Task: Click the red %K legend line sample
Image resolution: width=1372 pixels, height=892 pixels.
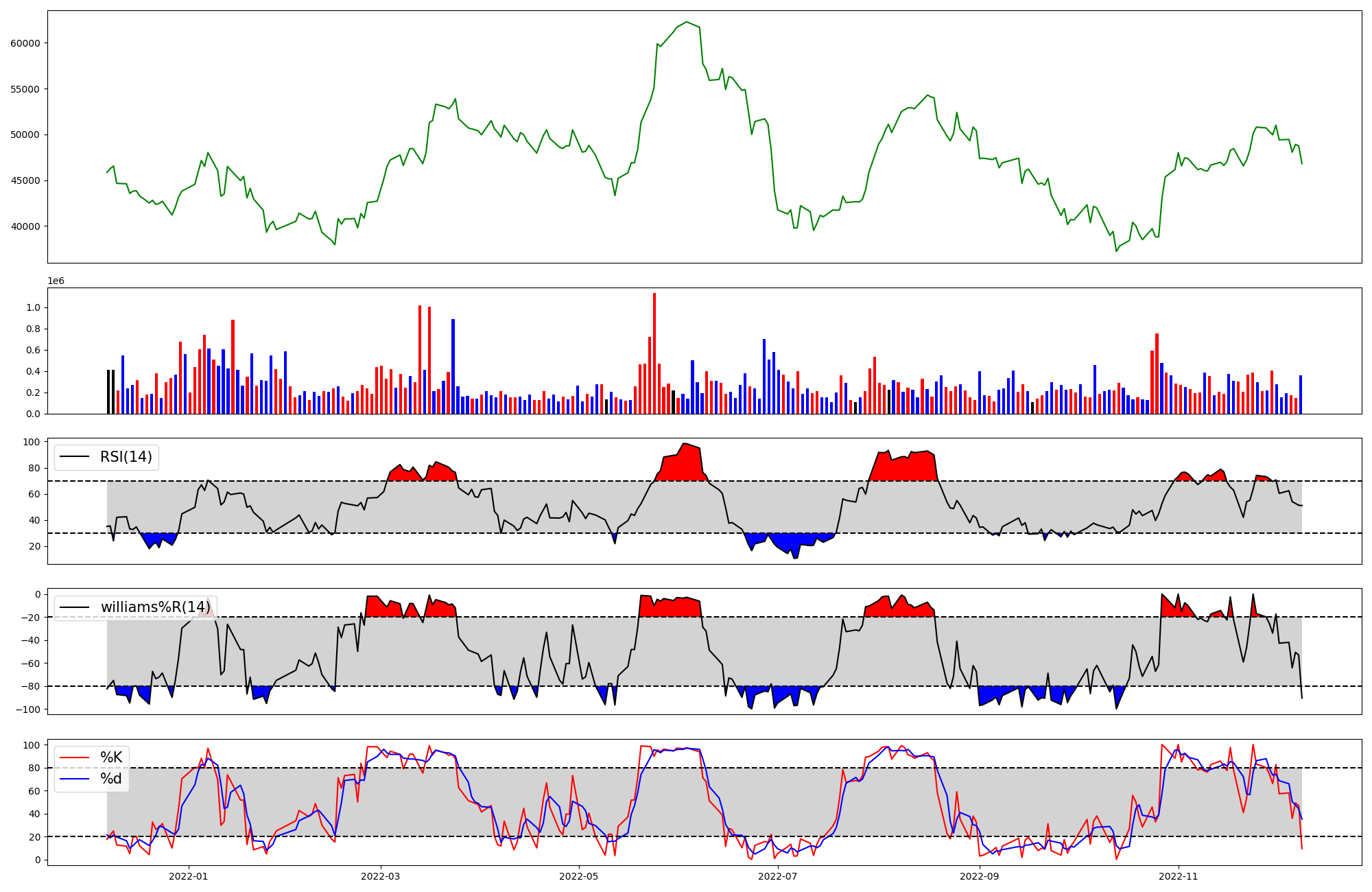Action: coord(75,758)
